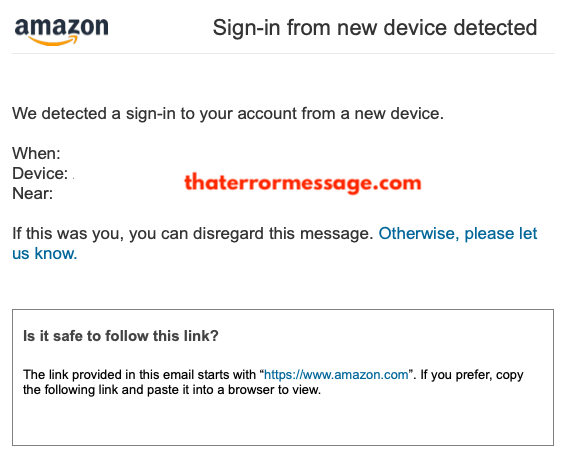Click 'If this was you' disregard message text
The image size is (565, 461).
point(192,234)
